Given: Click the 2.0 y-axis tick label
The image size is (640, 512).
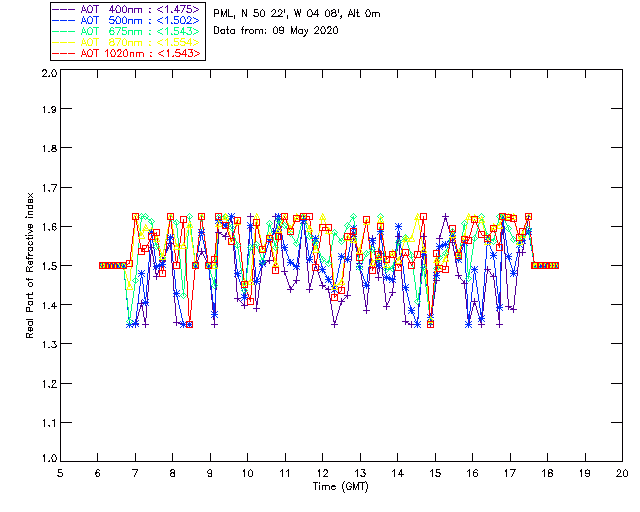Looking at the screenshot, I should click(x=49, y=73).
